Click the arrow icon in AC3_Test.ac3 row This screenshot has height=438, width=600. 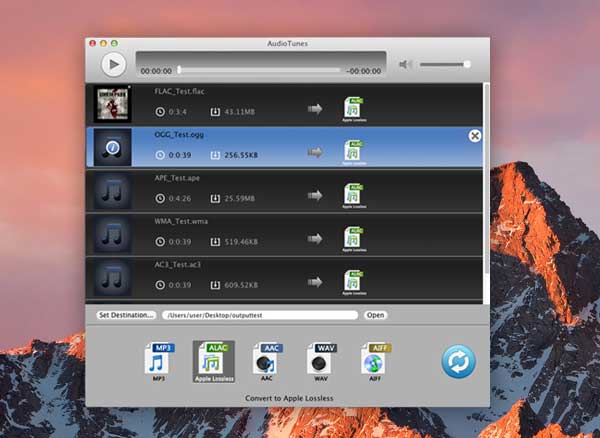tap(315, 282)
